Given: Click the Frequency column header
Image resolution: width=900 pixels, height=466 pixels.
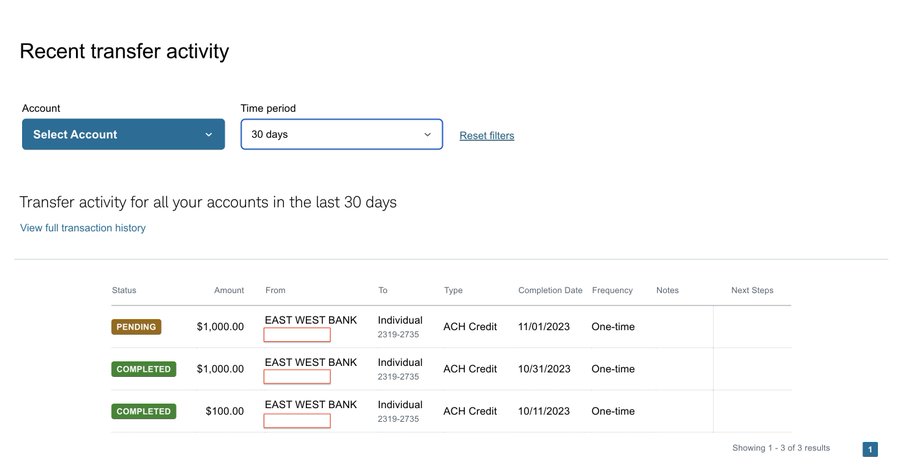Looking at the screenshot, I should pos(612,290).
